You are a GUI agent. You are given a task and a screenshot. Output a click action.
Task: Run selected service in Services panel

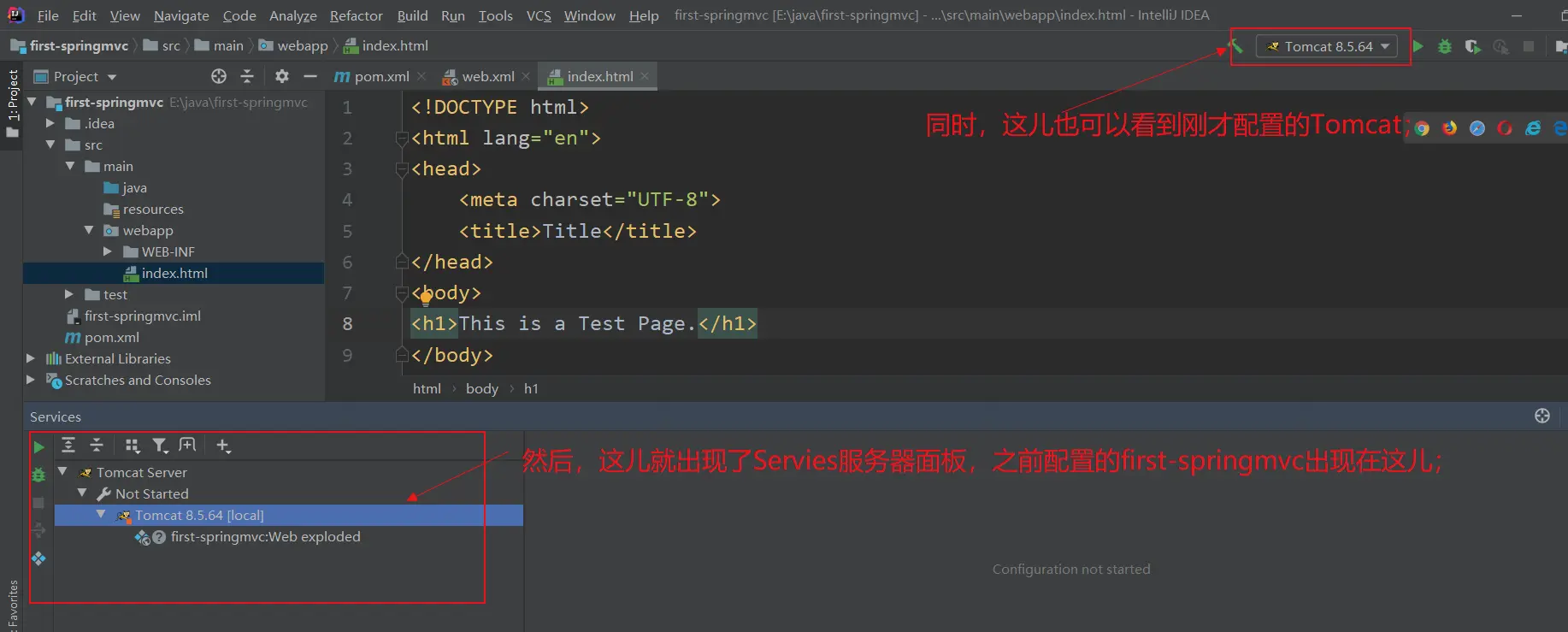38,447
